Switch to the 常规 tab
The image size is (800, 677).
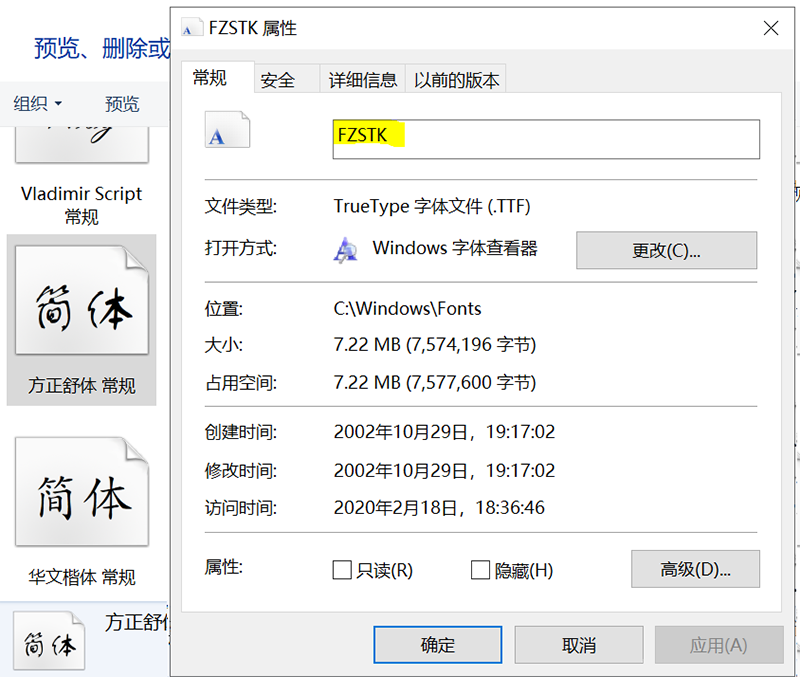pos(218,78)
